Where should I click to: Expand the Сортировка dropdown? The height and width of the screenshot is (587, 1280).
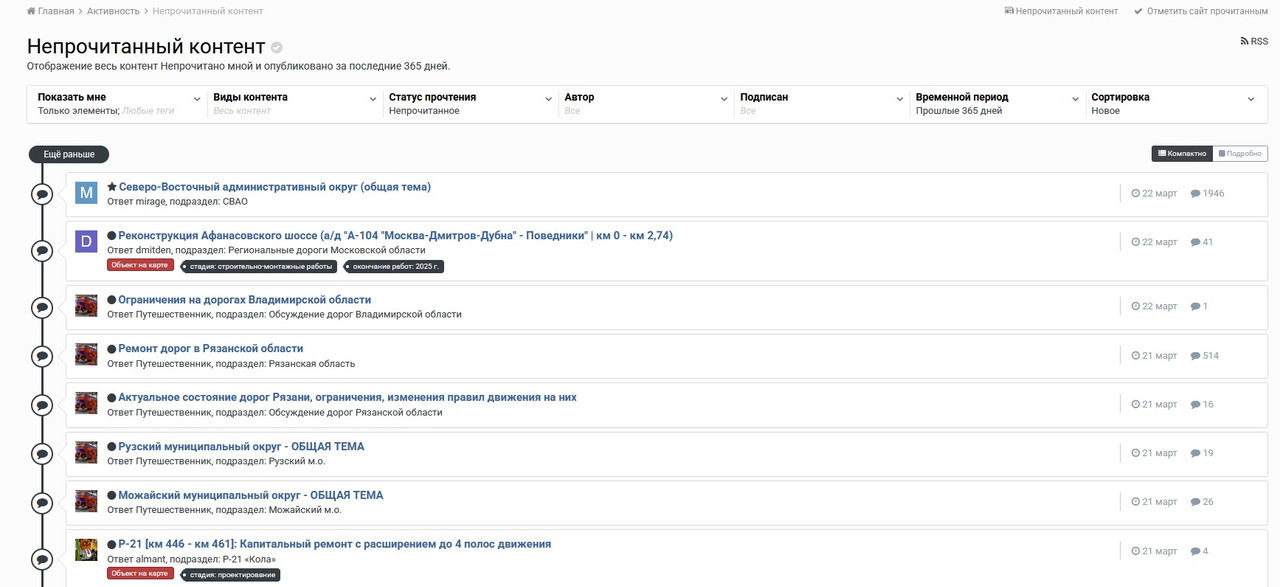(x=1174, y=104)
